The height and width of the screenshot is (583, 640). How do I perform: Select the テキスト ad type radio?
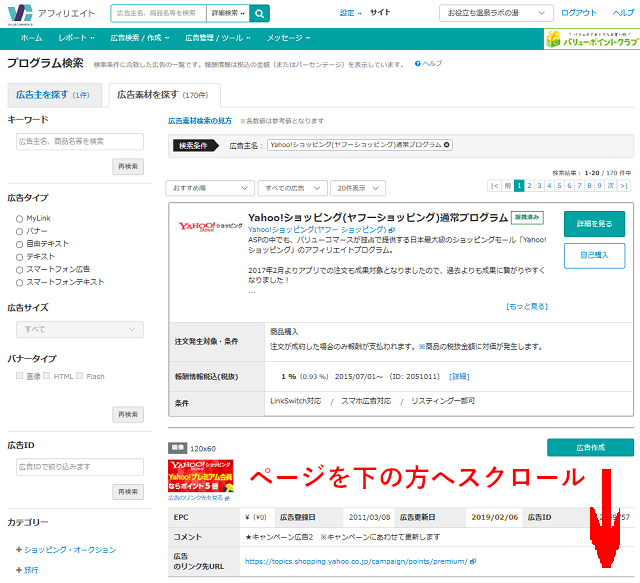pos(19,257)
